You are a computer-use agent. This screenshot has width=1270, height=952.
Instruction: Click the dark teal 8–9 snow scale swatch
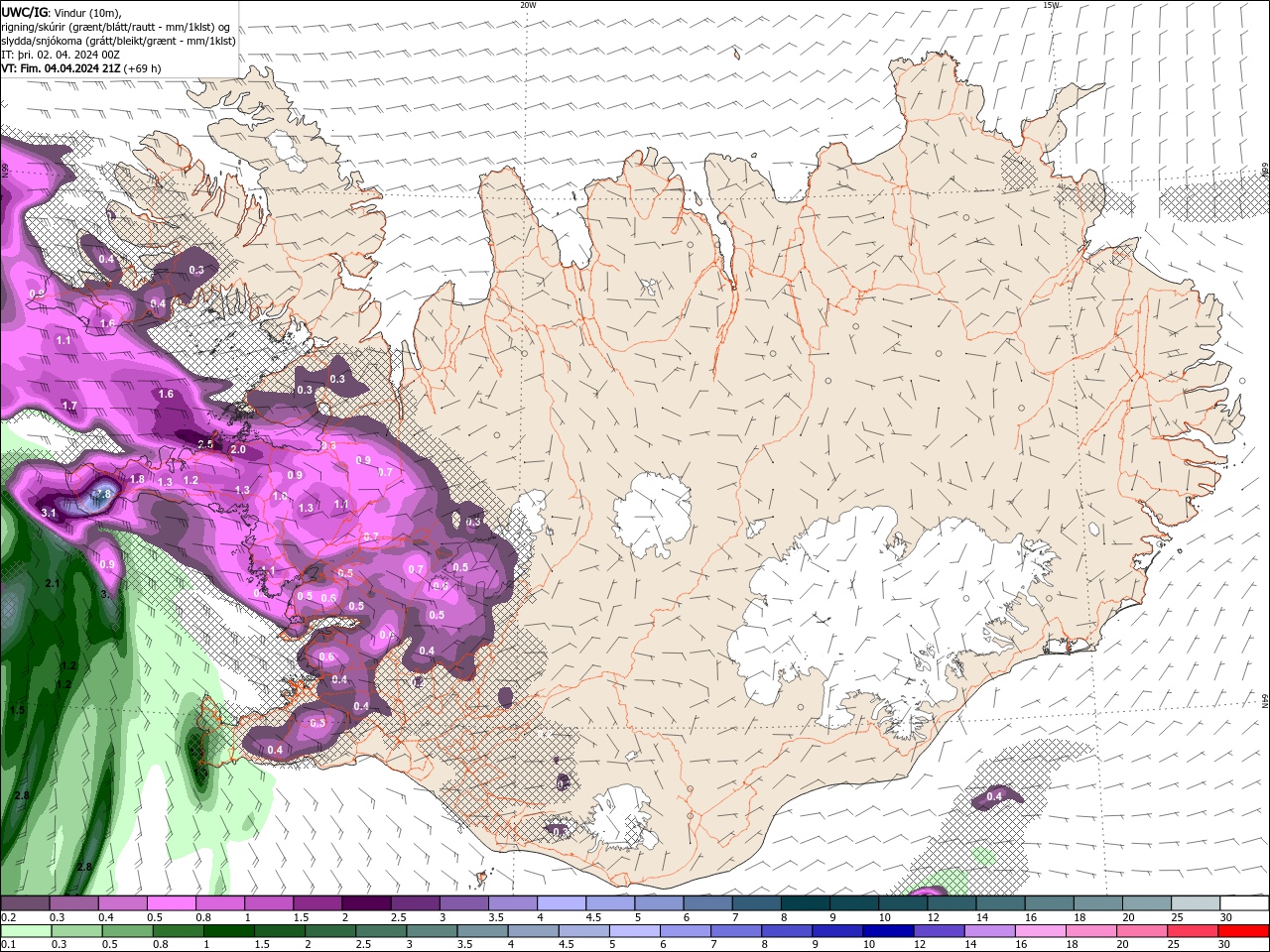(805, 903)
